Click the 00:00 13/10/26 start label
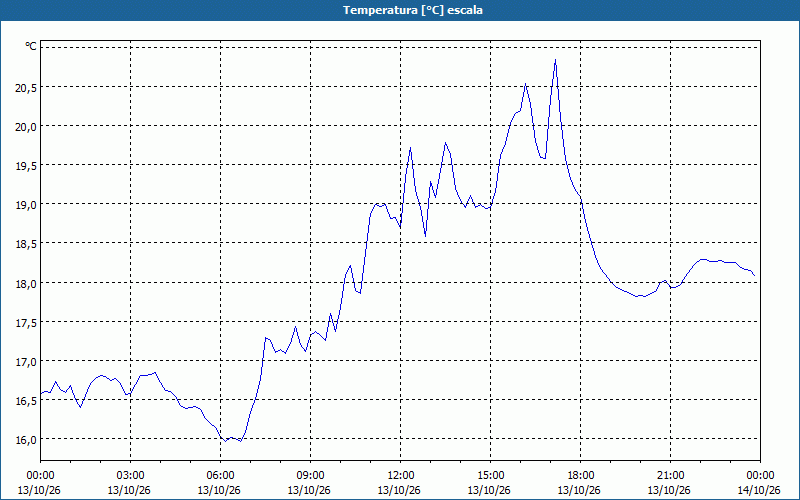The width and height of the screenshot is (800, 500). pos(40,483)
